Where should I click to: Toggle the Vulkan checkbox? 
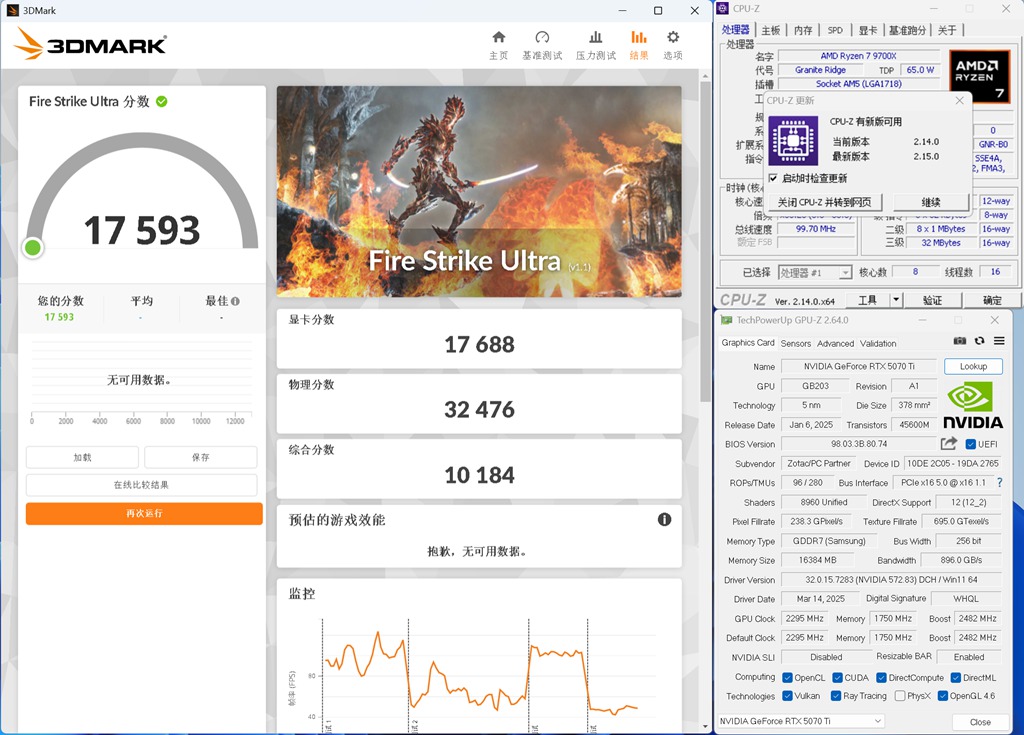(x=787, y=696)
